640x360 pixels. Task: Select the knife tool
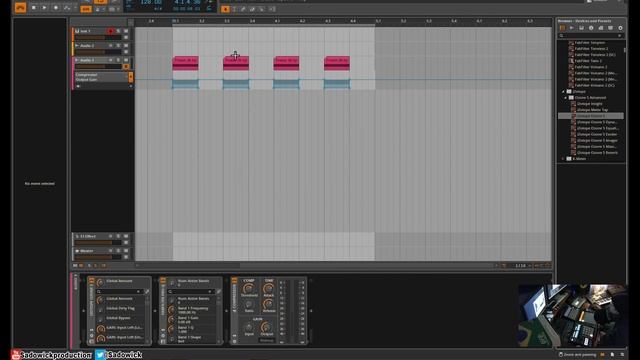262,9
